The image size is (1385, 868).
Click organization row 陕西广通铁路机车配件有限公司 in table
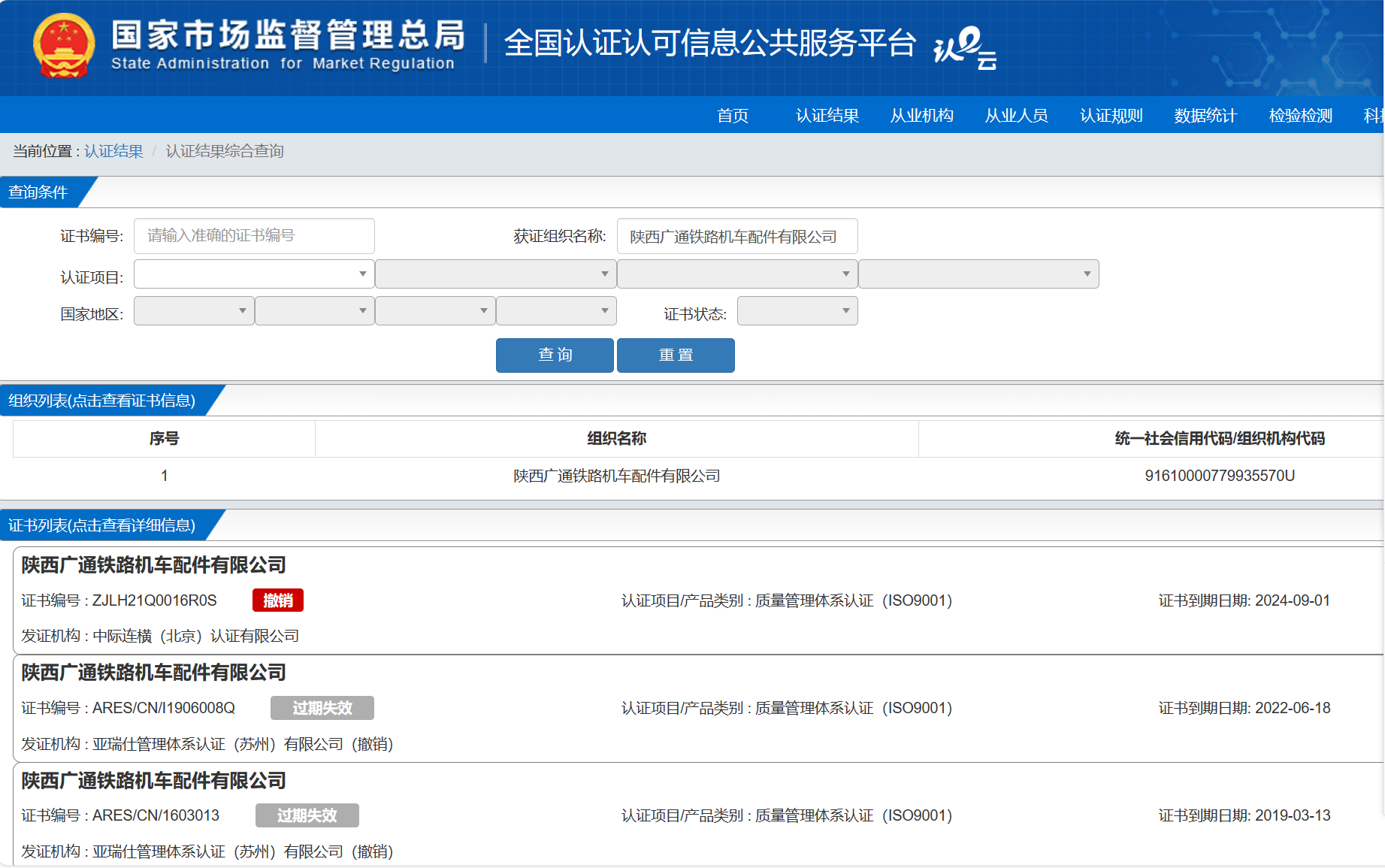click(x=616, y=476)
